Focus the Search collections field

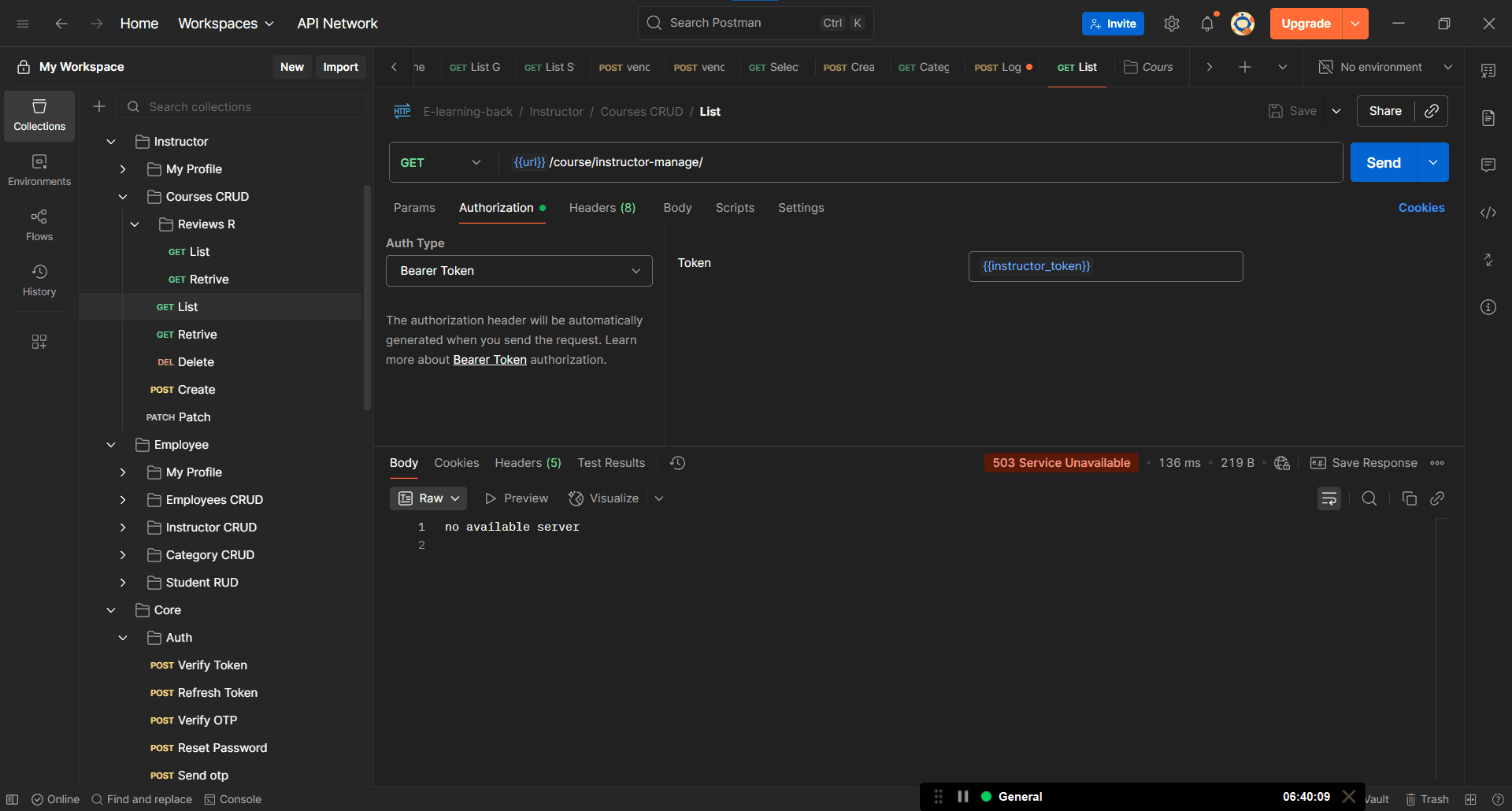click(x=243, y=106)
